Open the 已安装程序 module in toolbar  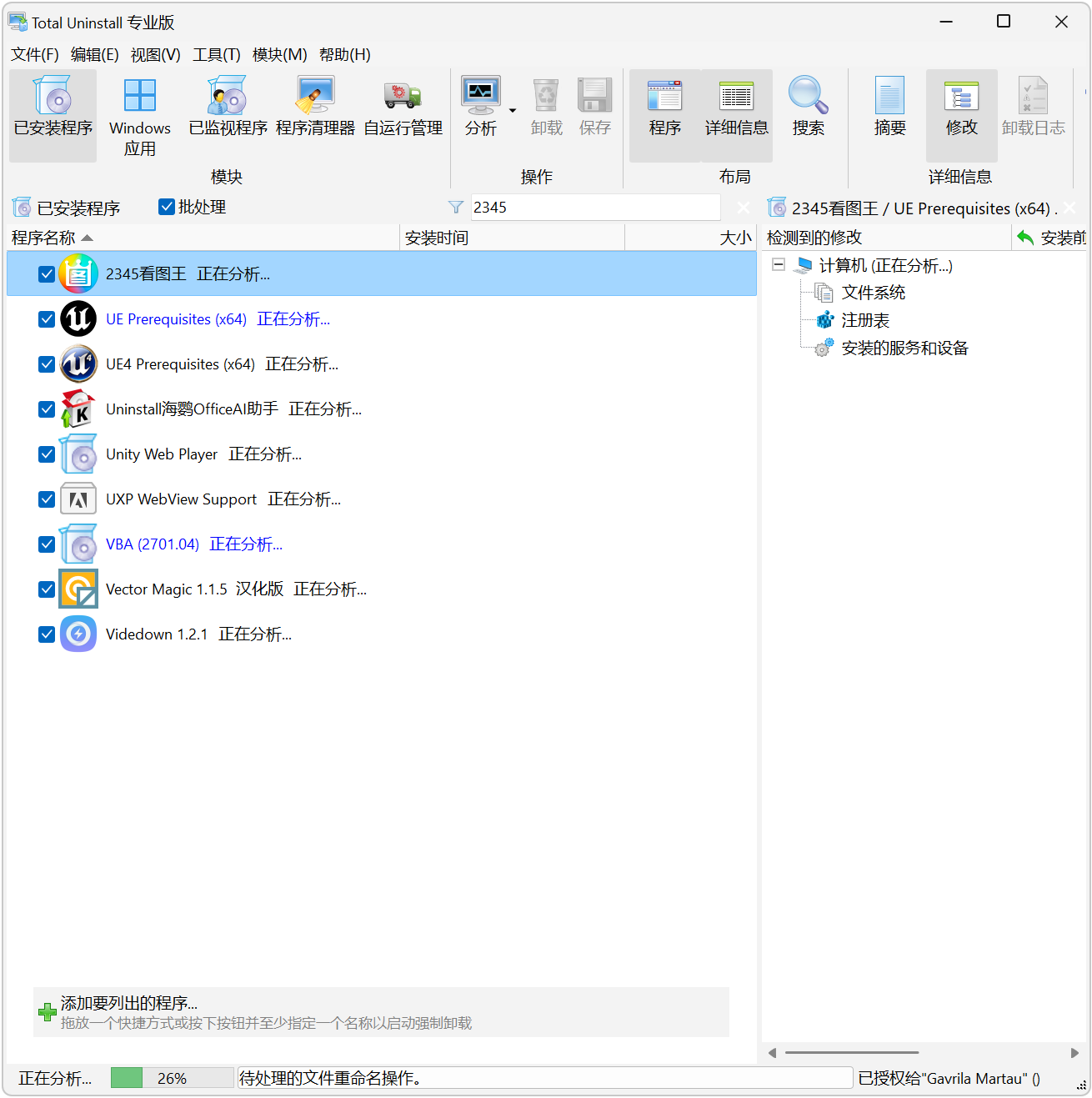[53, 115]
